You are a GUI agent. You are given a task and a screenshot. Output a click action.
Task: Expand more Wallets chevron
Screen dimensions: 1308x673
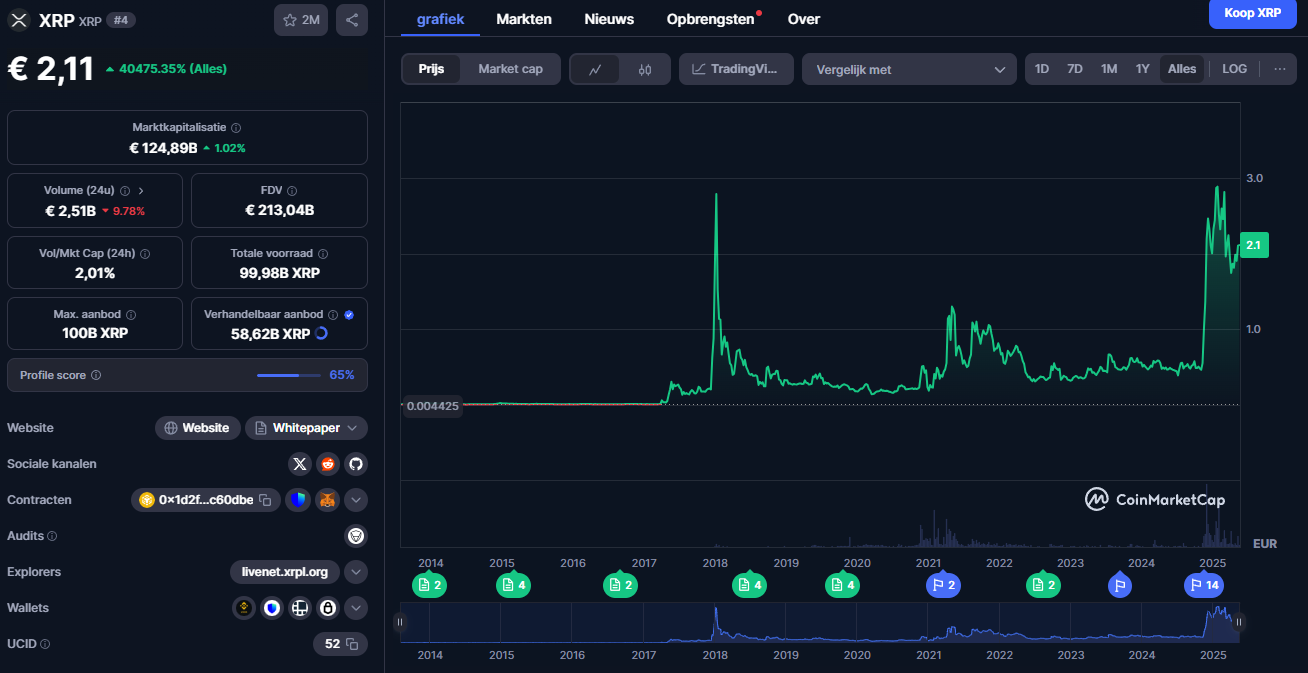click(x=356, y=608)
